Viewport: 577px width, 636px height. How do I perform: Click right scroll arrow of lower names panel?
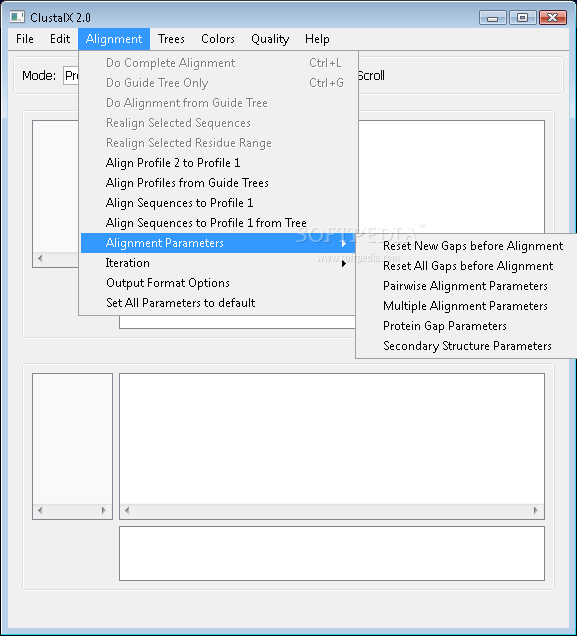click(104, 510)
